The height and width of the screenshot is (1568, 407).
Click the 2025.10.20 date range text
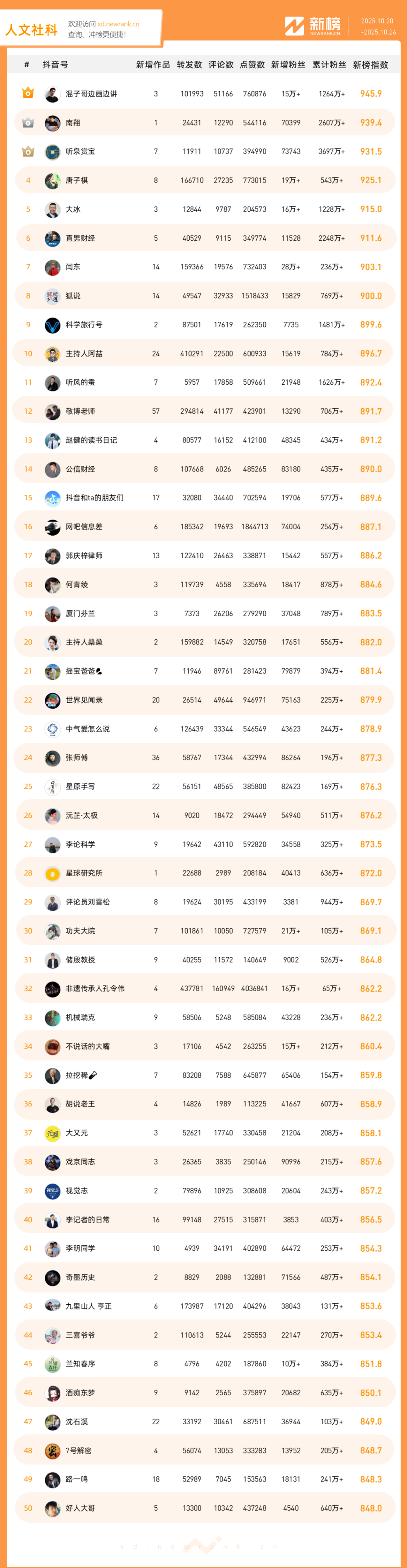coord(377,21)
